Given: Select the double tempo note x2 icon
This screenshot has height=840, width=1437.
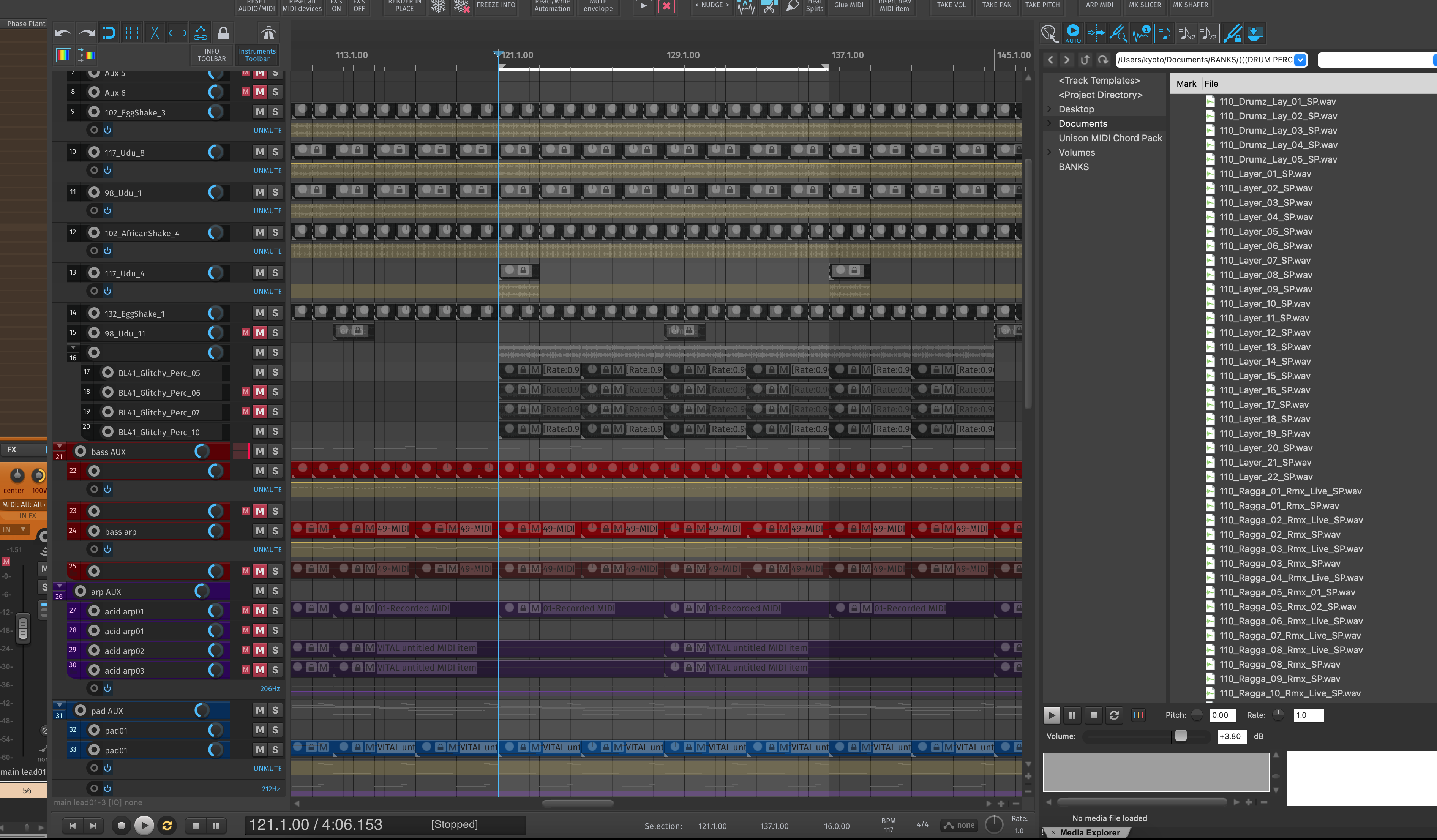Looking at the screenshot, I should (x=1187, y=33).
